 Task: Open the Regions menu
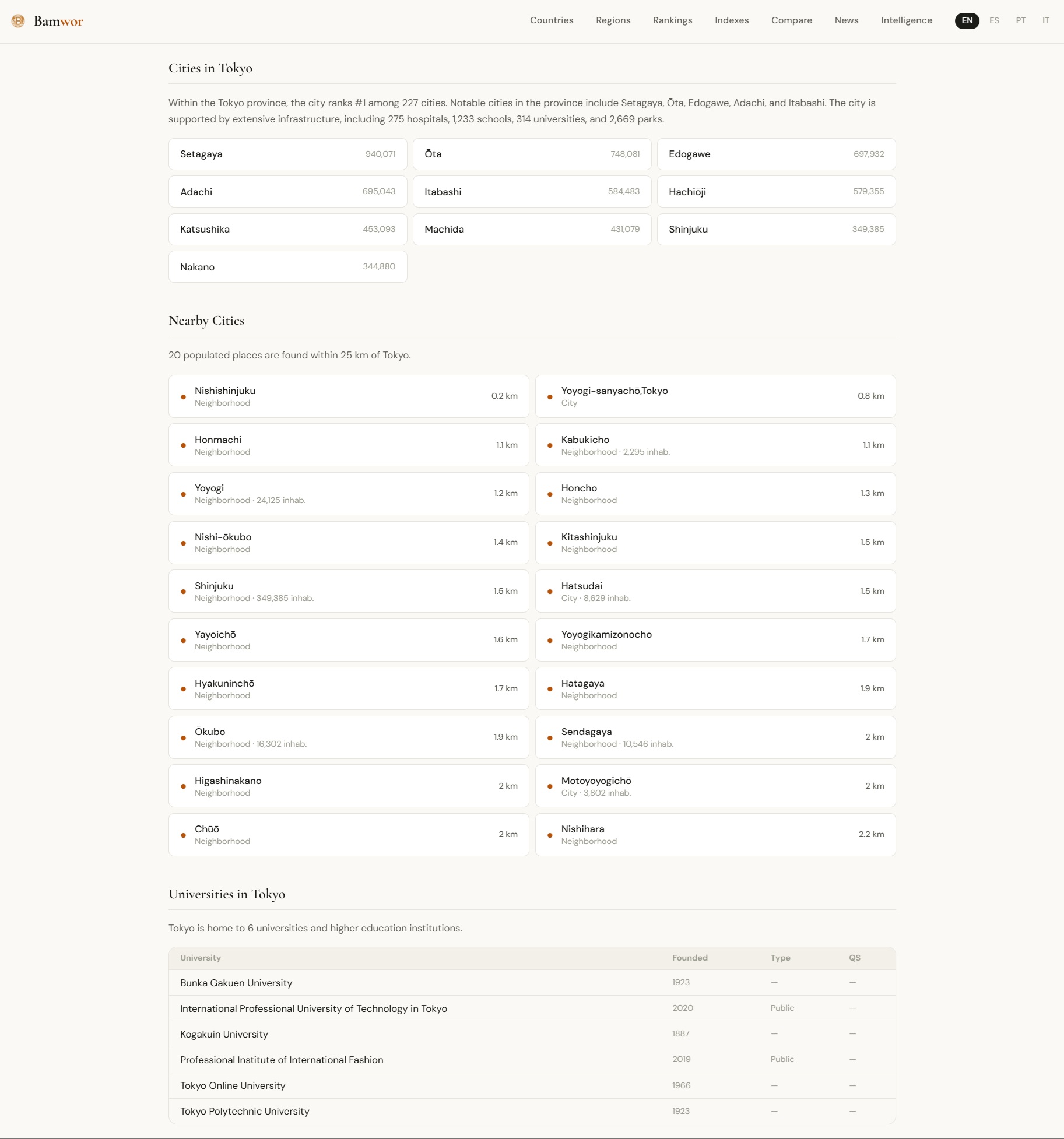coord(613,20)
